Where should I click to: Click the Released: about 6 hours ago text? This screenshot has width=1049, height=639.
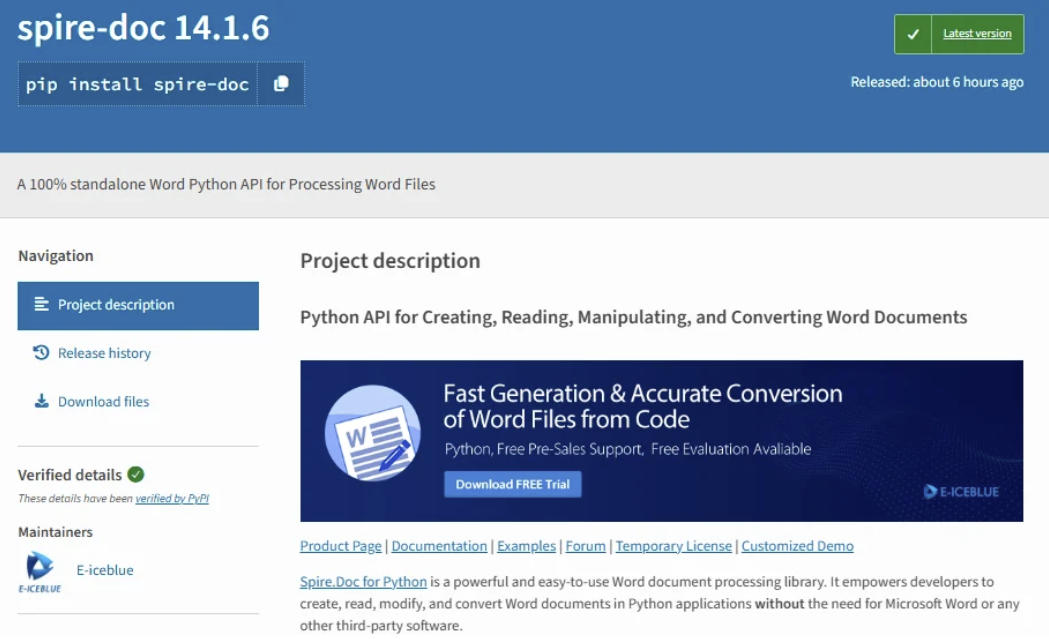click(937, 82)
